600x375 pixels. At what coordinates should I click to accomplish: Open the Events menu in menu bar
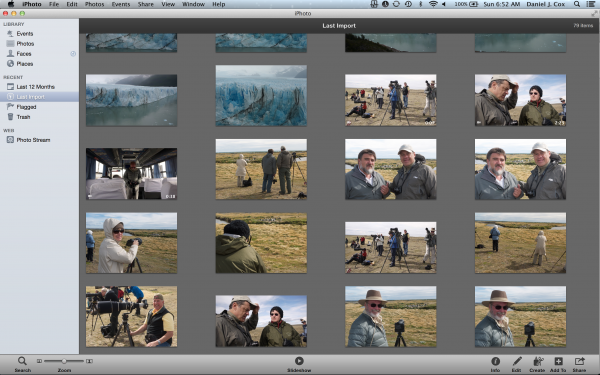pos(121,4)
